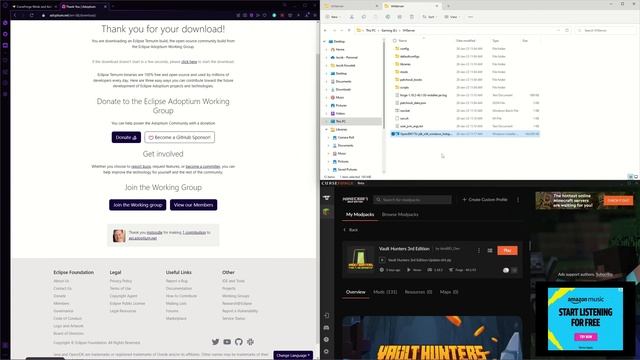Collapse the Libraries tree node
The height and width of the screenshot is (360, 640).
[x=326, y=129]
